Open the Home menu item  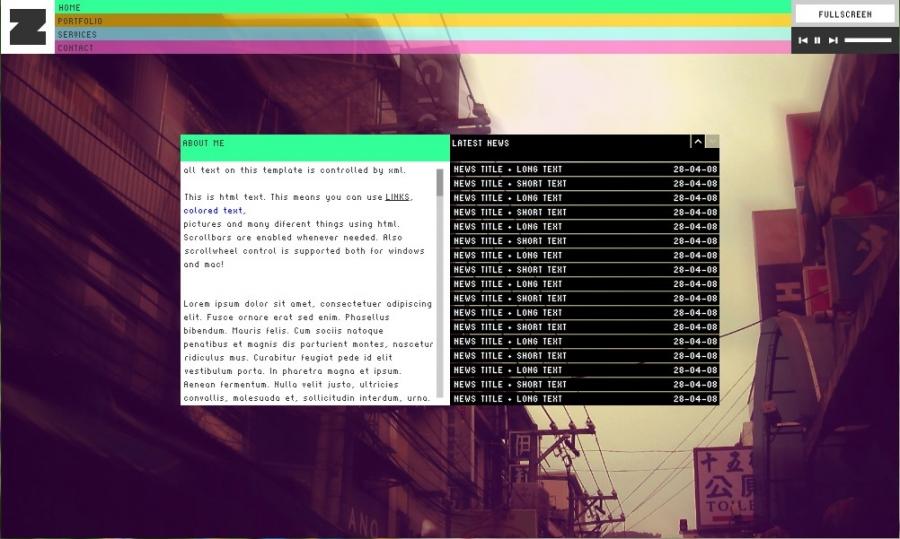click(x=424, y=7)
